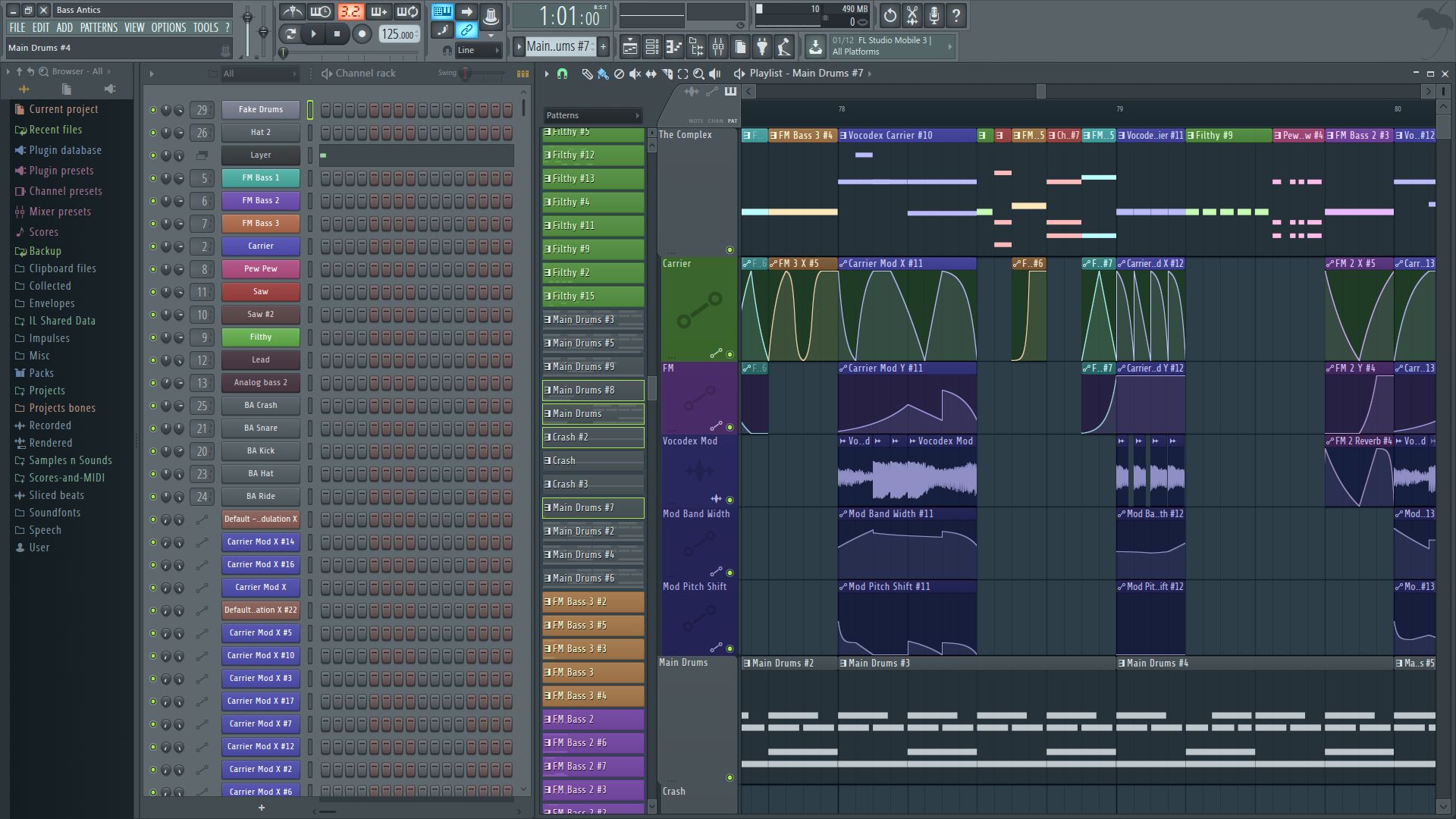1456x819 pixels.
Task: Click the Snap settings icon in playlist
Action: [563, 73]
